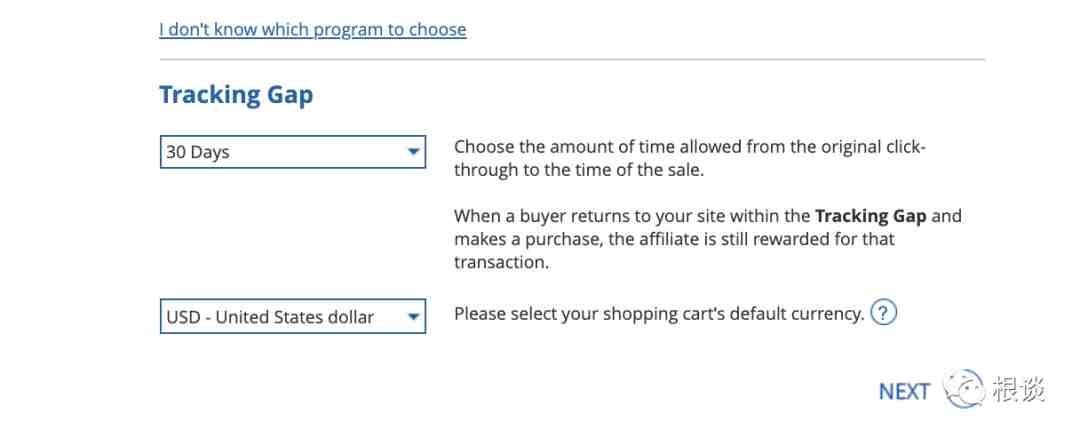Click the Tracking Gap section heading

coord(236,94)
